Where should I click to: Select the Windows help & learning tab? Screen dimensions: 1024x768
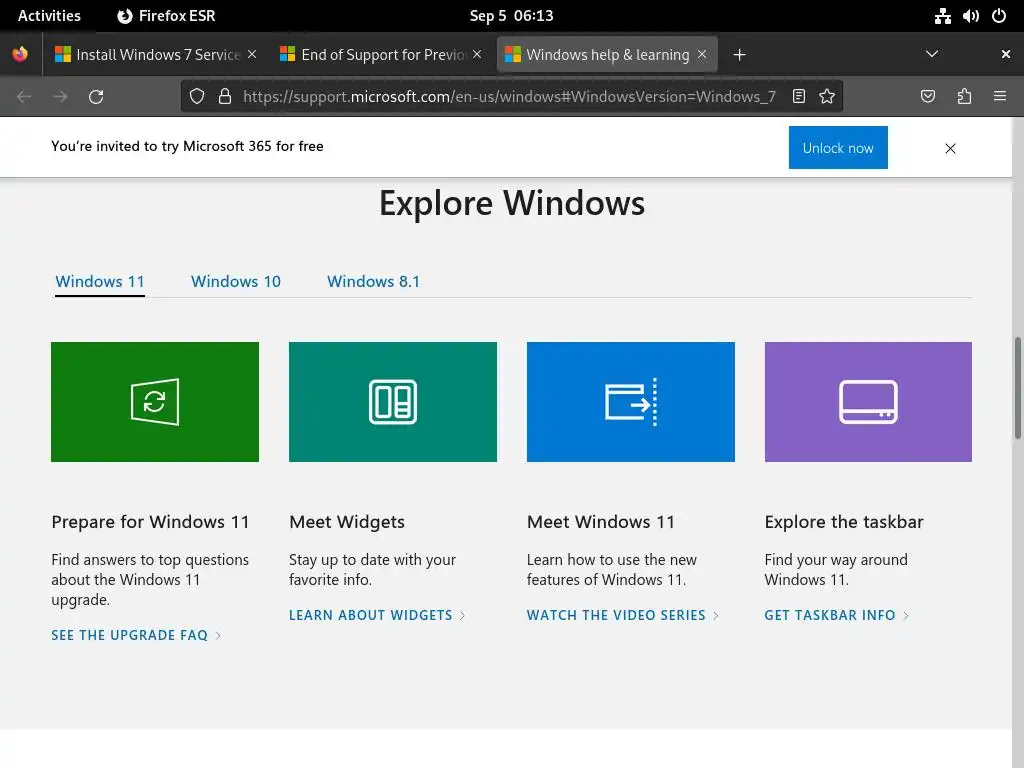click(607, 54)
